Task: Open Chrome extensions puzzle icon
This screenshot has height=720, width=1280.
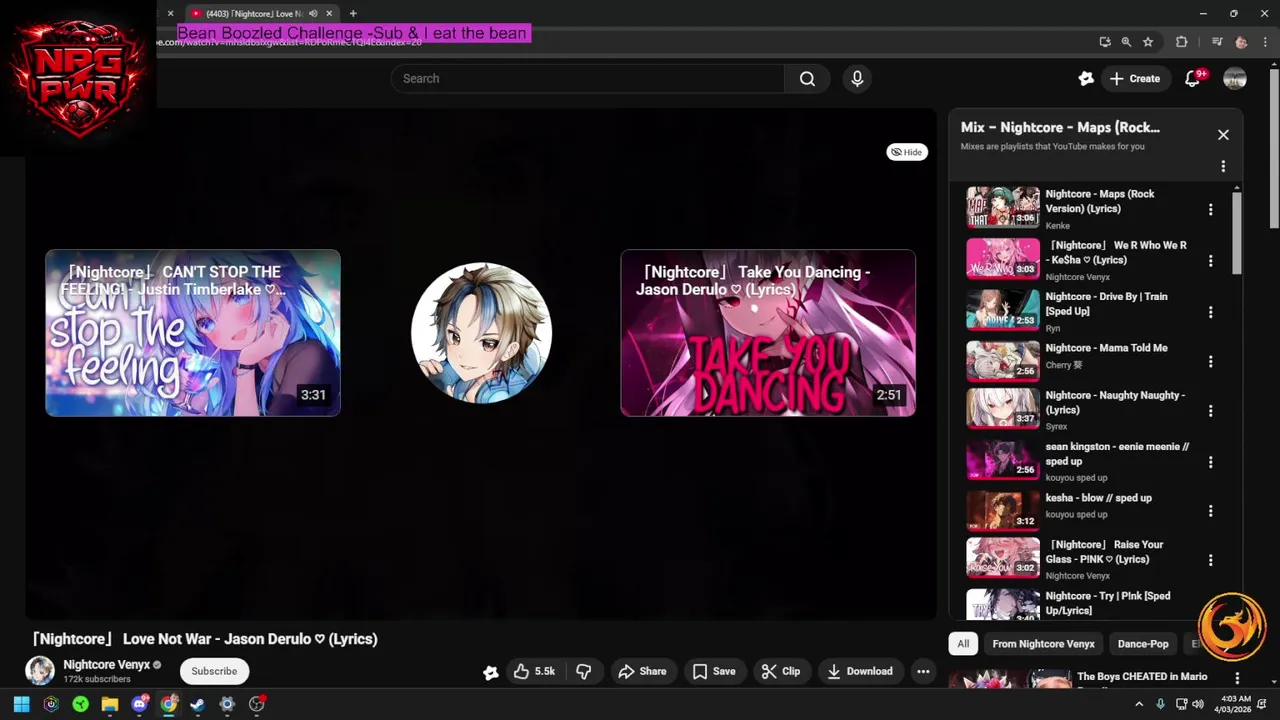Action: pos(1182,42)
